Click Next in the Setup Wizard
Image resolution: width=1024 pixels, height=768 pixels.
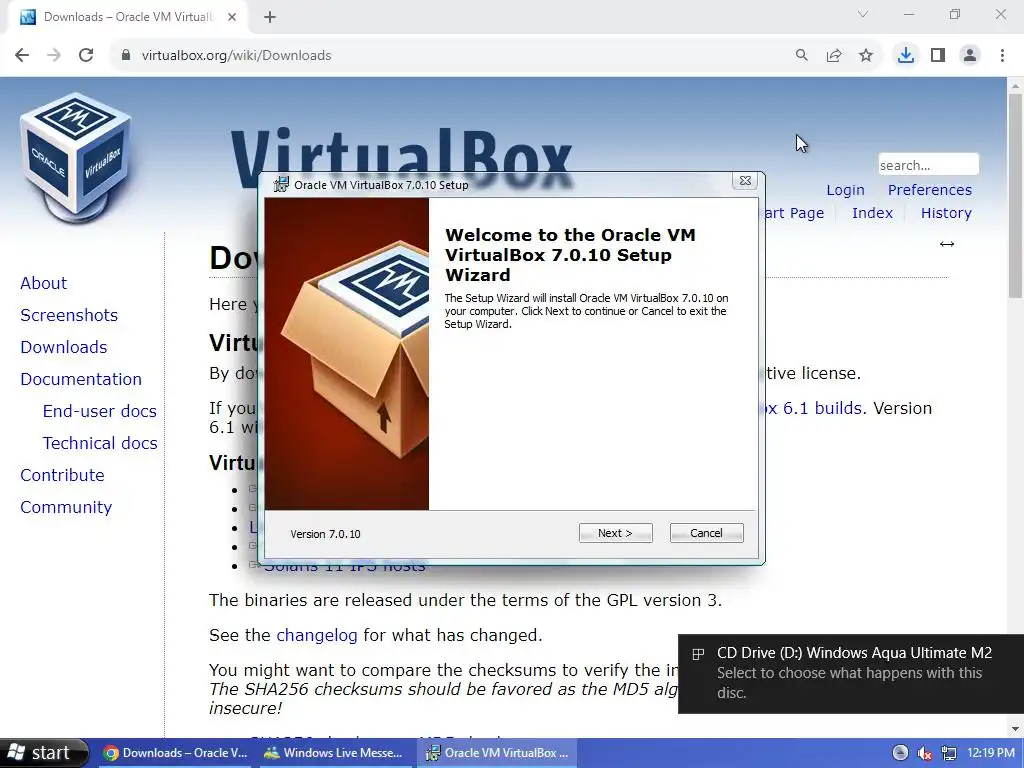(615, 533)
